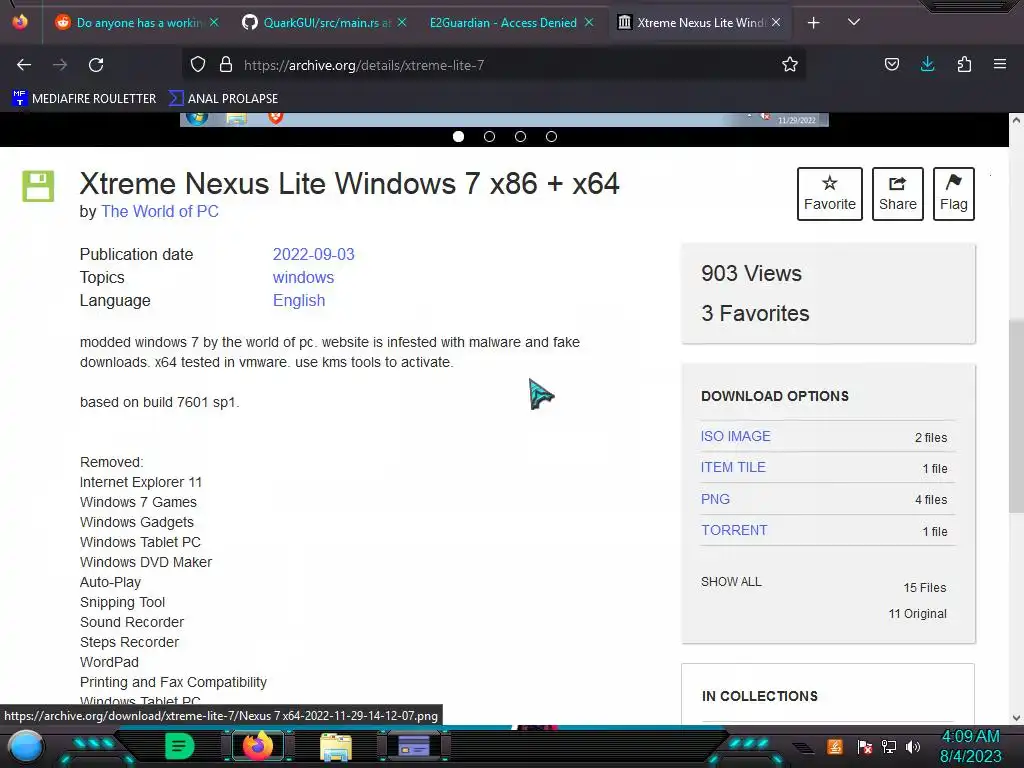Close the E2Guardian tab
The image size is (1024, 768).
(x=589, y=22)
